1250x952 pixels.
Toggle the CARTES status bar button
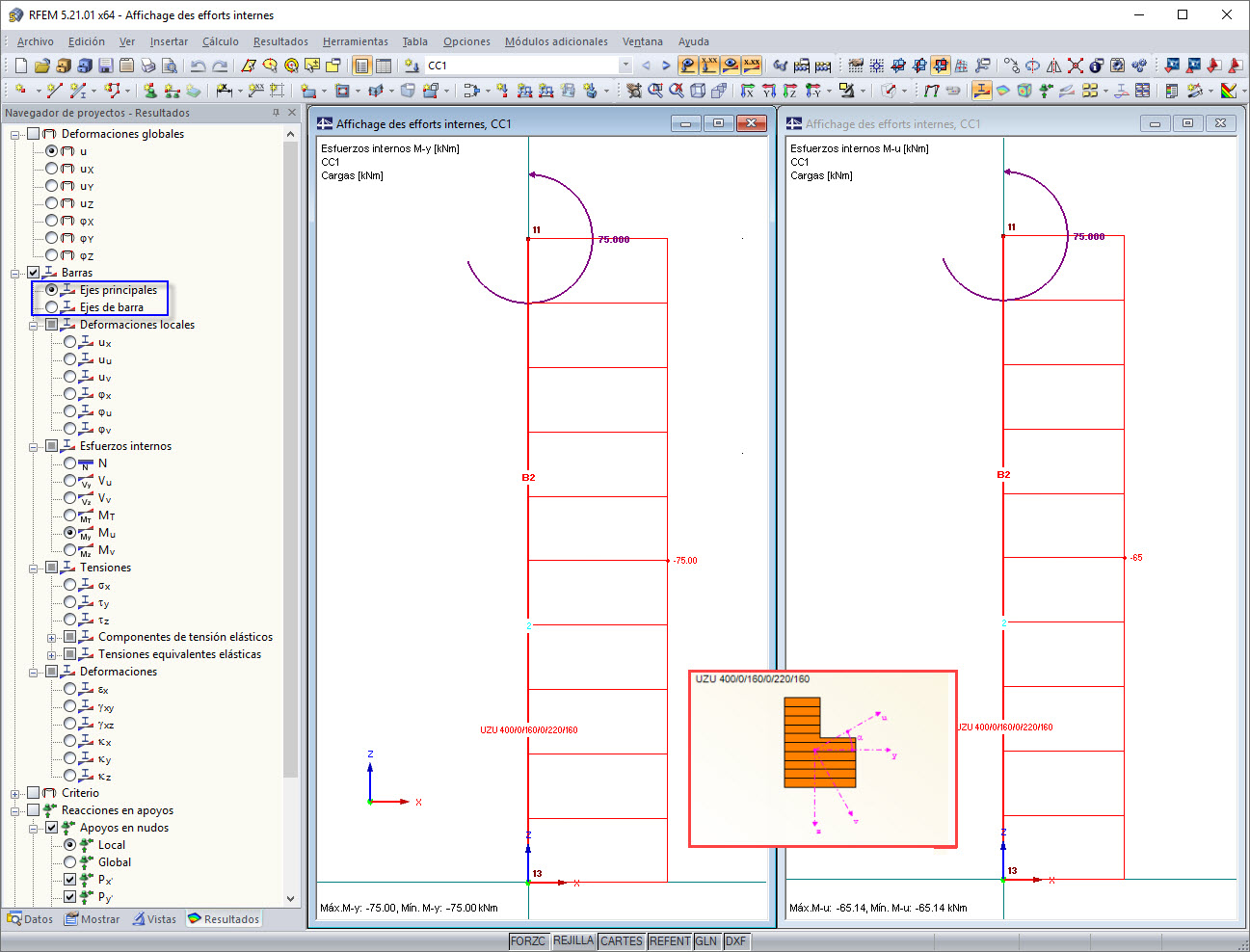pos(622,941)
